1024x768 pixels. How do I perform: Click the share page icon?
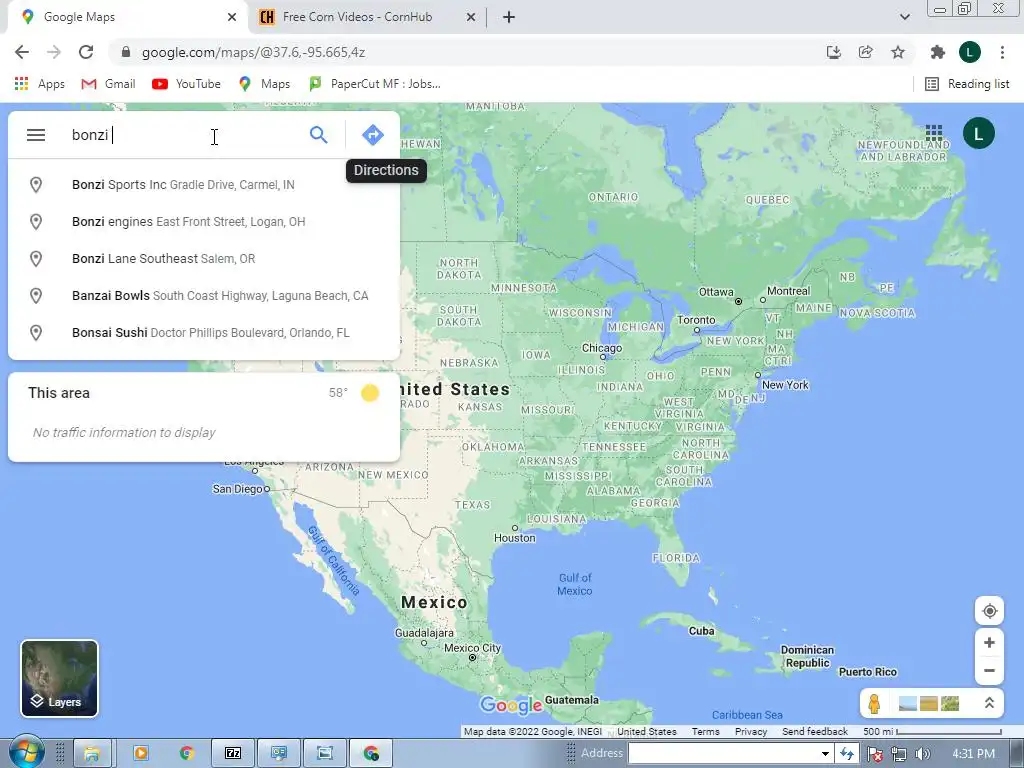tap(865, 52)
